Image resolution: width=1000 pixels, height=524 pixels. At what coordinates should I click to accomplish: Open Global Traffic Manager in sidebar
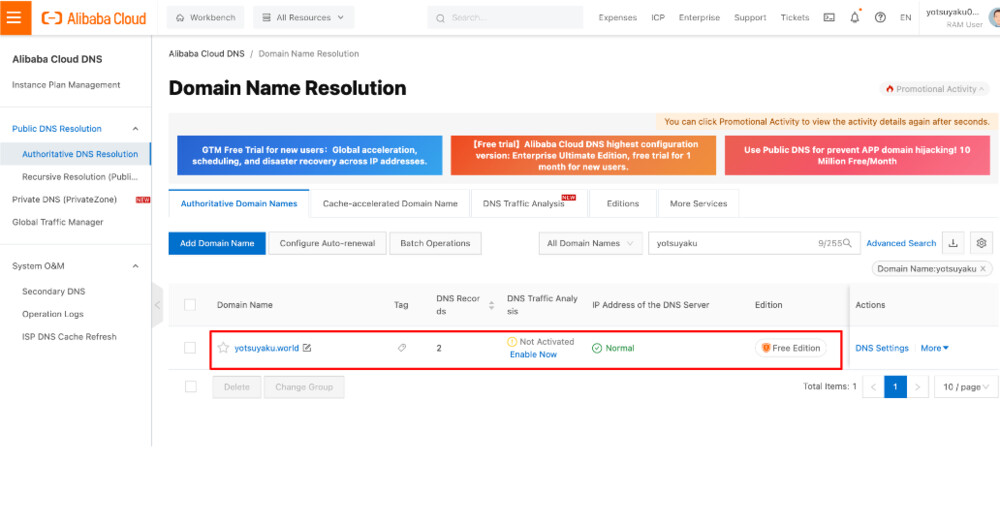pyautogui.click(x=57, y=222)
